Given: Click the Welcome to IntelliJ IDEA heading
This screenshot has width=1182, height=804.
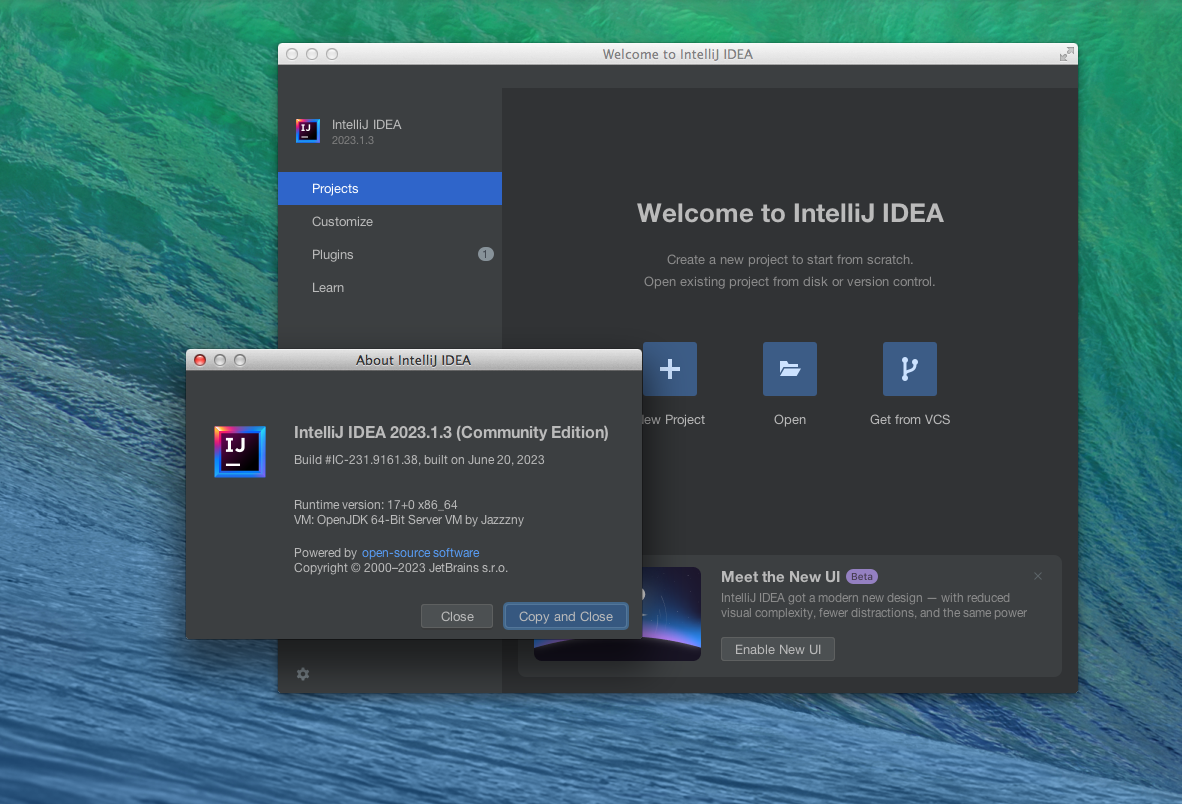Looking at the screenshot, I should coord(790,213).
